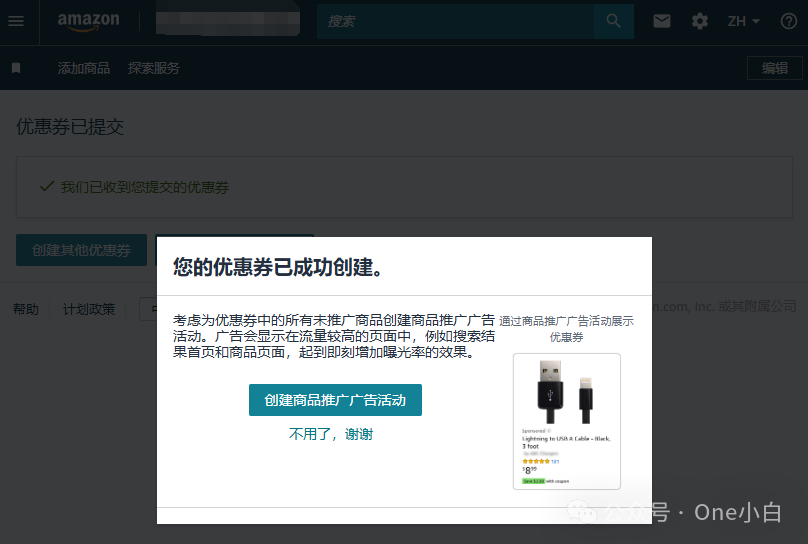Open help via the question mark icon
808x544 pixels.
[789, 21]
